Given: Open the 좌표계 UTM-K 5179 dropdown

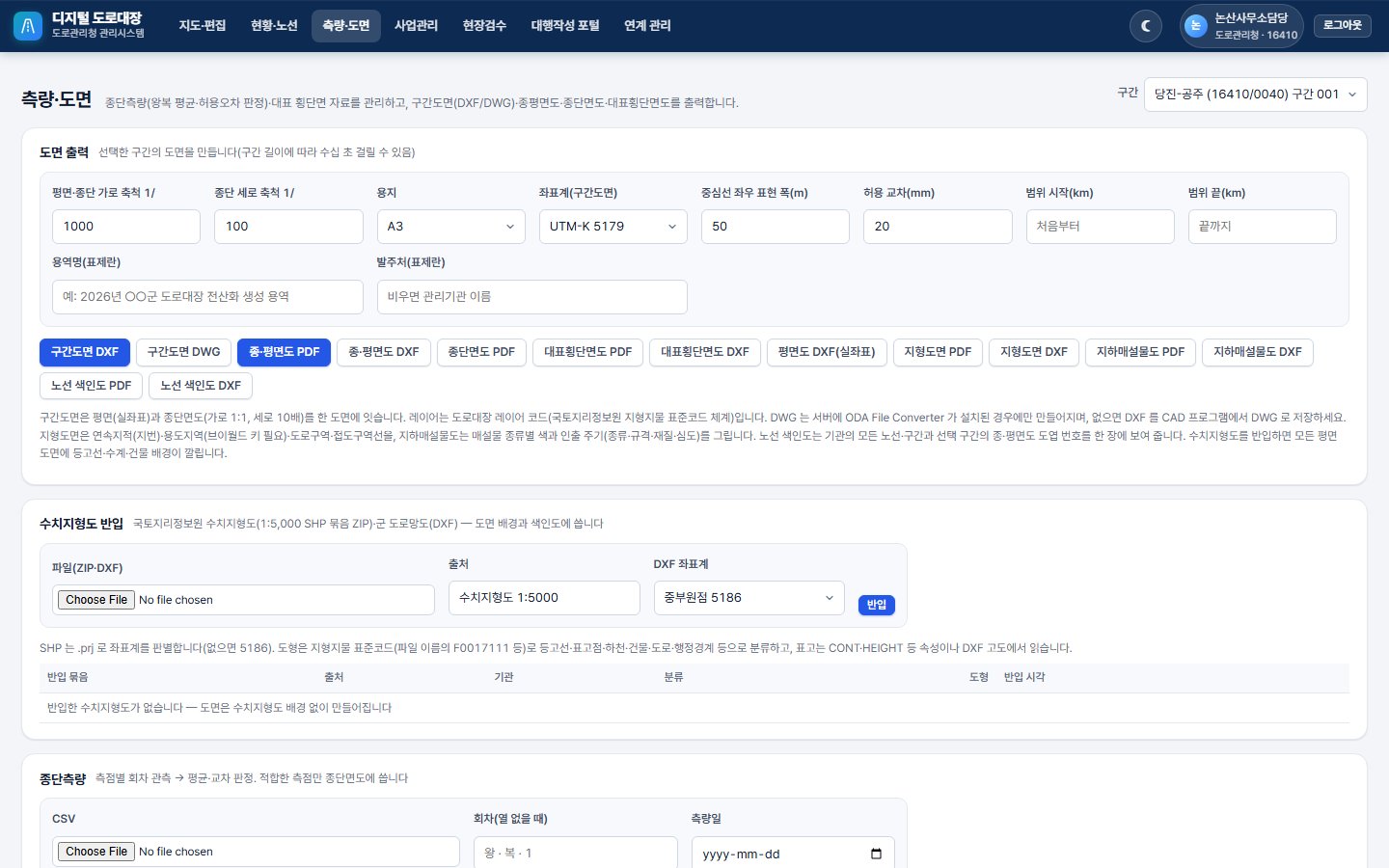Looking at the screenshot, I should (x=613, y=227).
